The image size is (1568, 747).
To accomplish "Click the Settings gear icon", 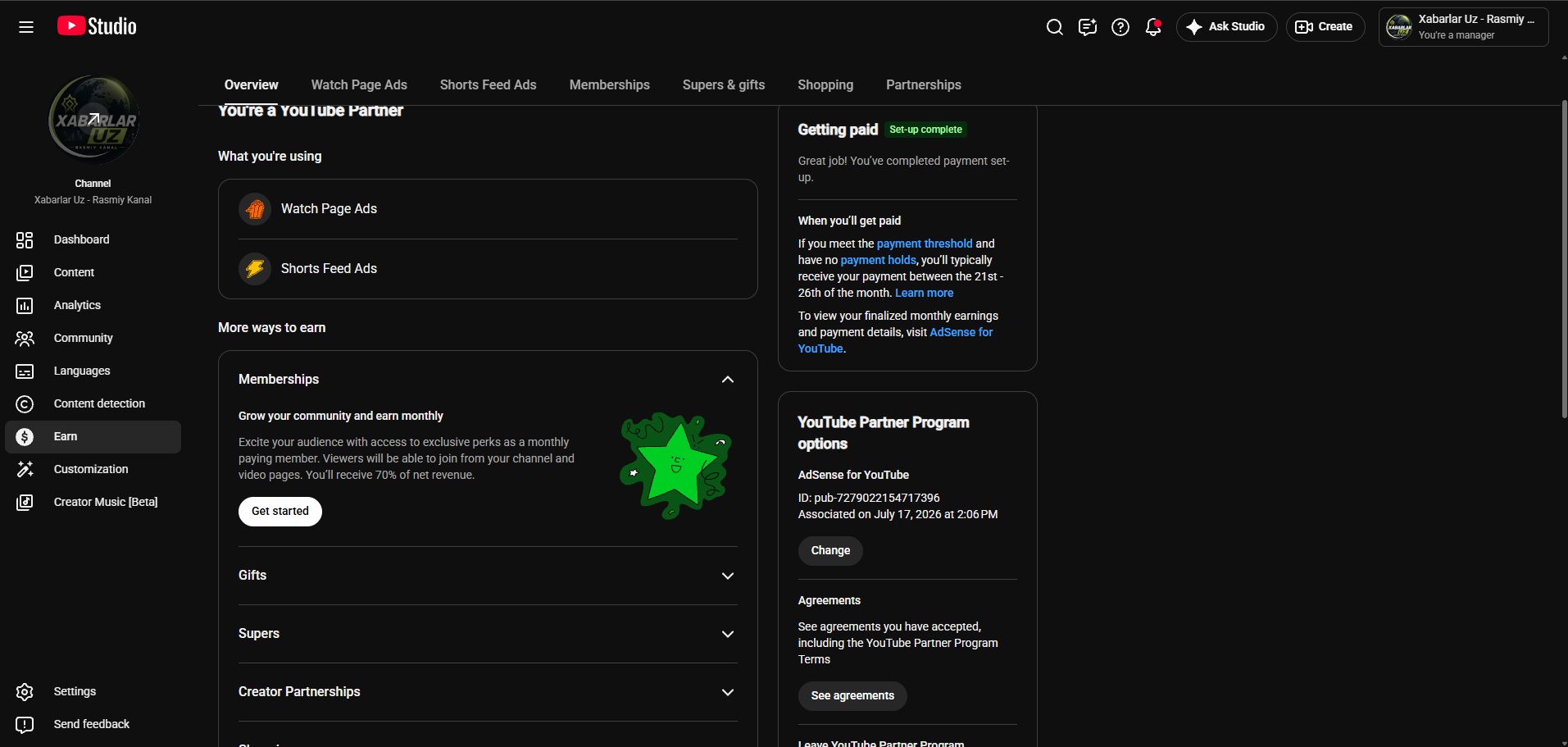I will [x=25, y=691].
